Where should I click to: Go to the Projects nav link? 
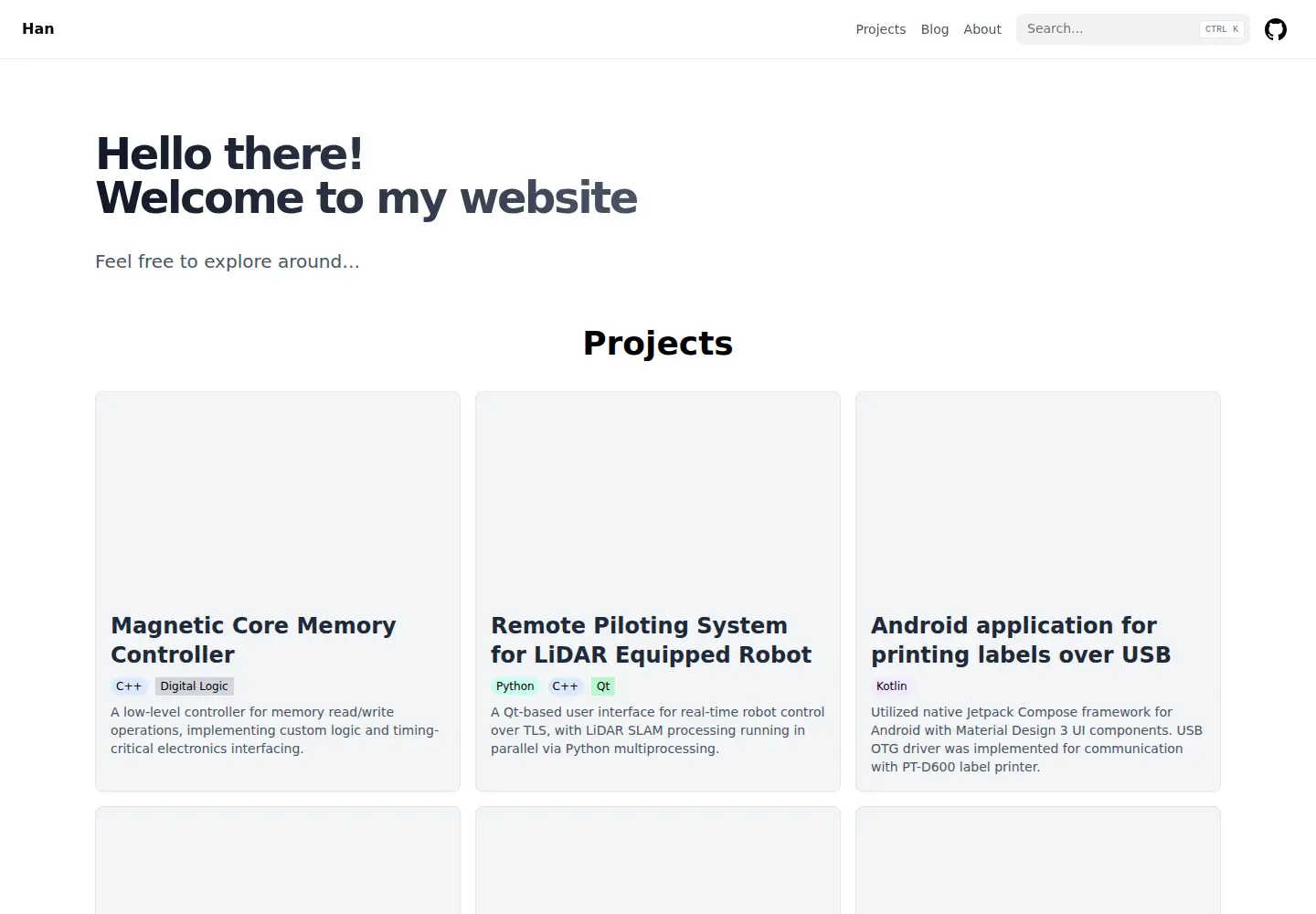[x=881, y=29]
